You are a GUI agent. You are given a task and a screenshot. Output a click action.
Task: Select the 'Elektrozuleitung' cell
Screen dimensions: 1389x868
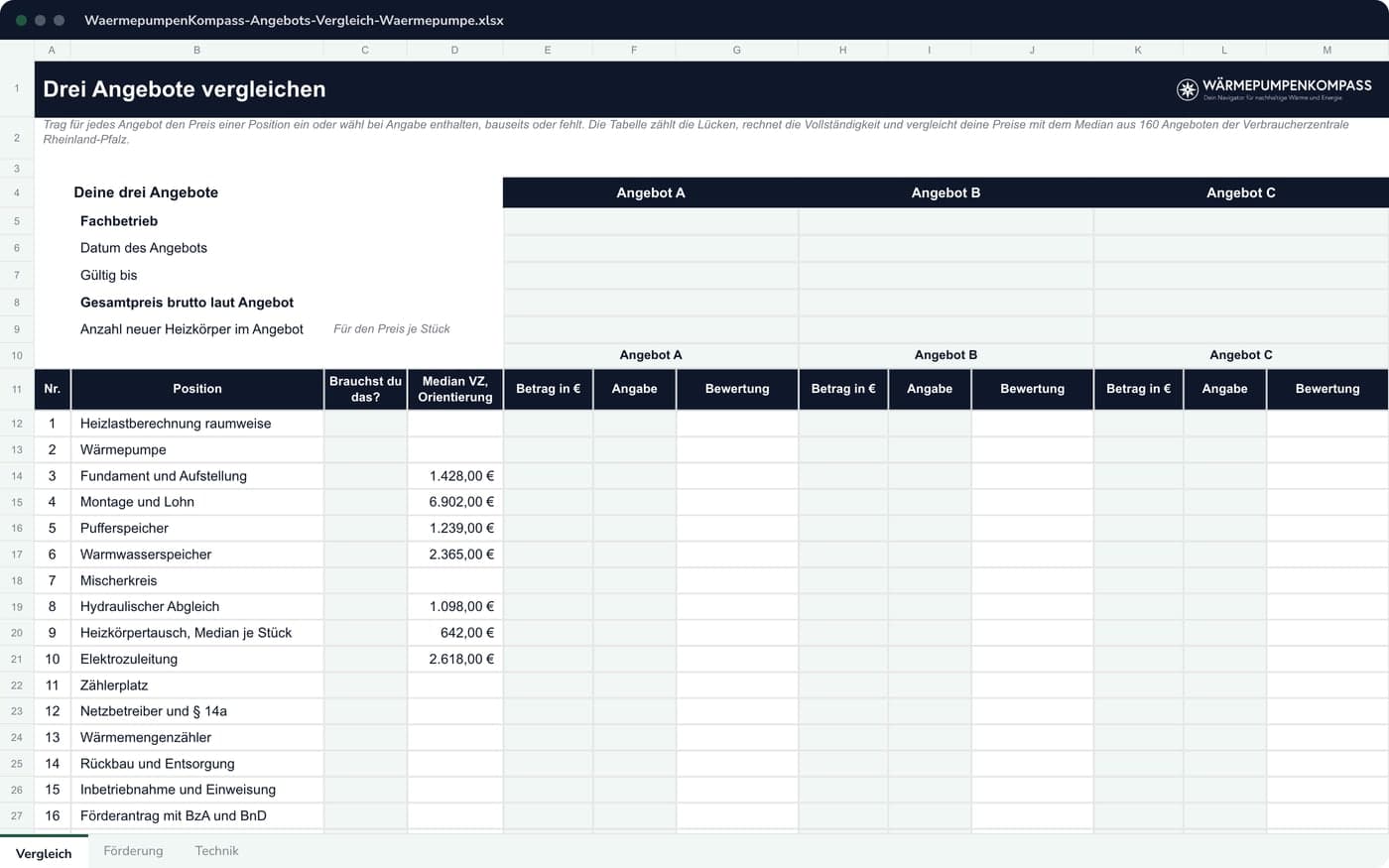[x=197, y=659]
